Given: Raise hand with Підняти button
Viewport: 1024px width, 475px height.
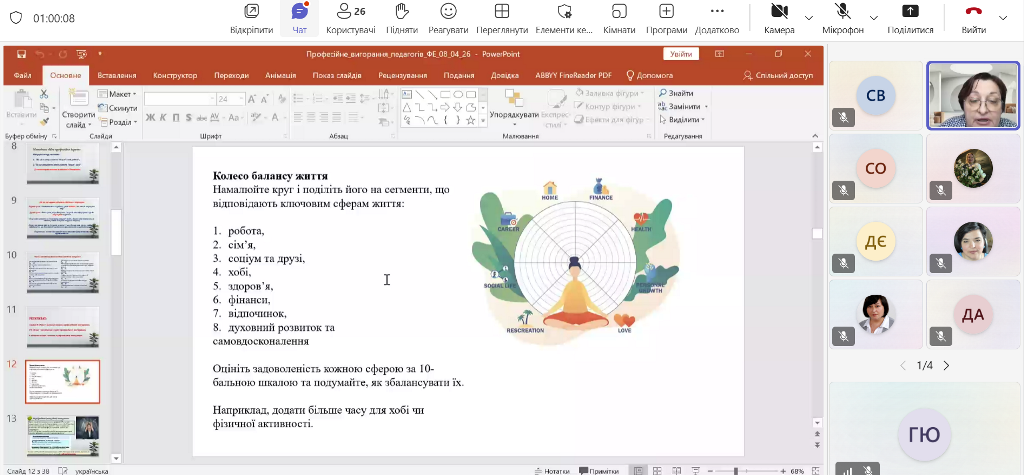Looking at the screenshot, I should point(401,17).
